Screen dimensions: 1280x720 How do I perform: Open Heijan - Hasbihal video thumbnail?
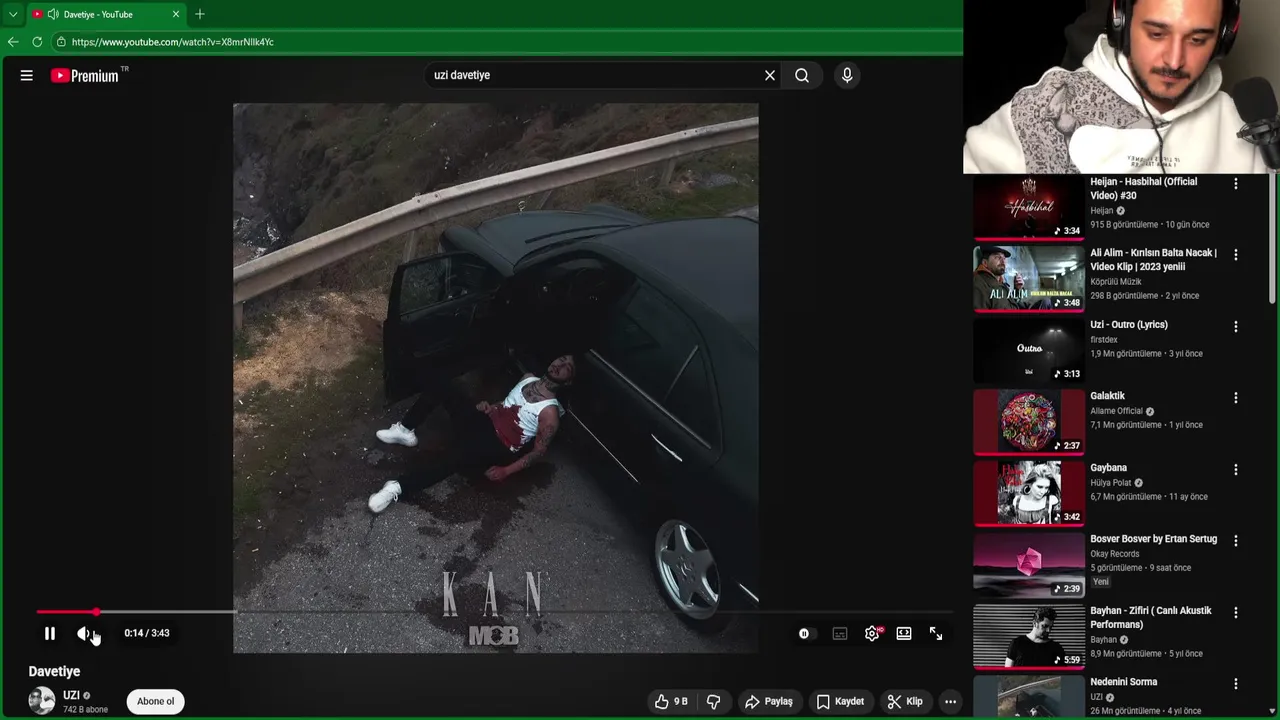click(1029, 208)
